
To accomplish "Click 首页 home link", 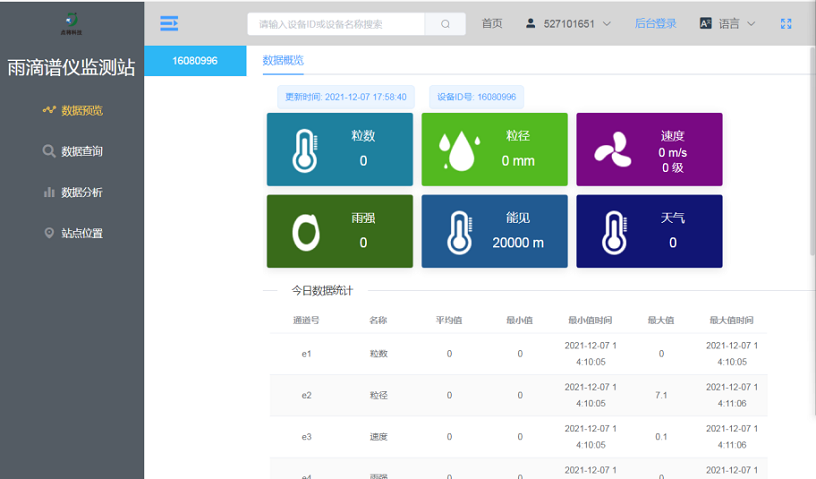I will pyautogui.click(x=492, y=24).
